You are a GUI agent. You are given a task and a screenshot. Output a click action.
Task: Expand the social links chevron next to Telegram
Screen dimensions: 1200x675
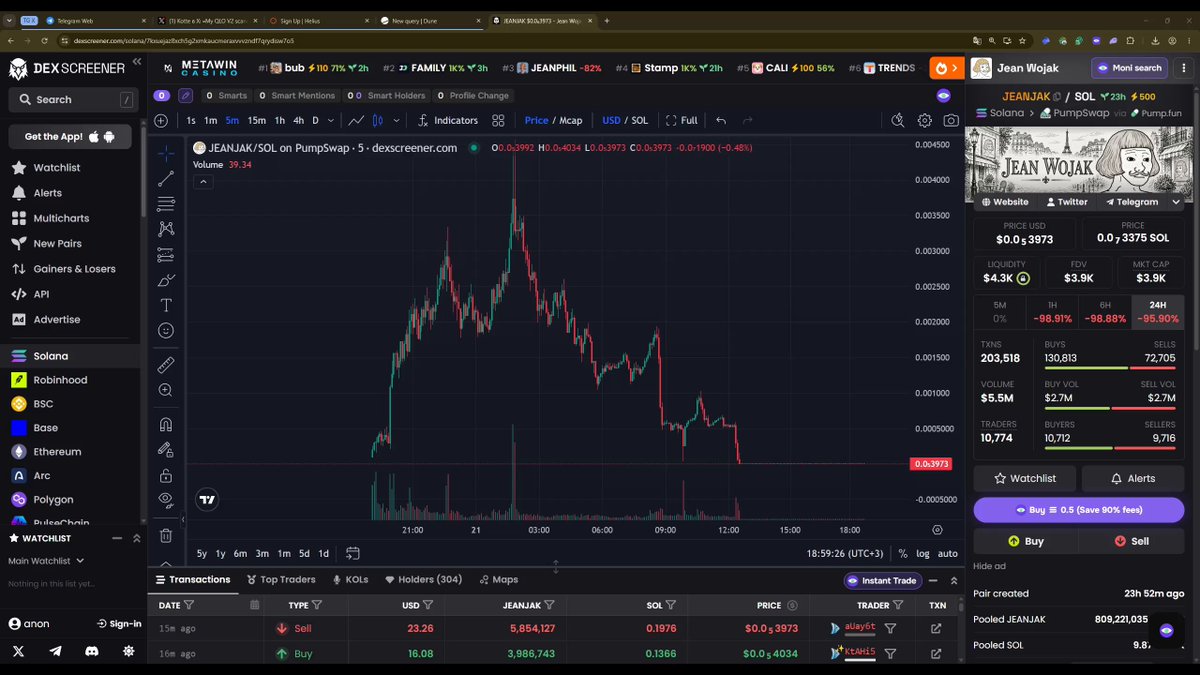[x=1175, y=202]
